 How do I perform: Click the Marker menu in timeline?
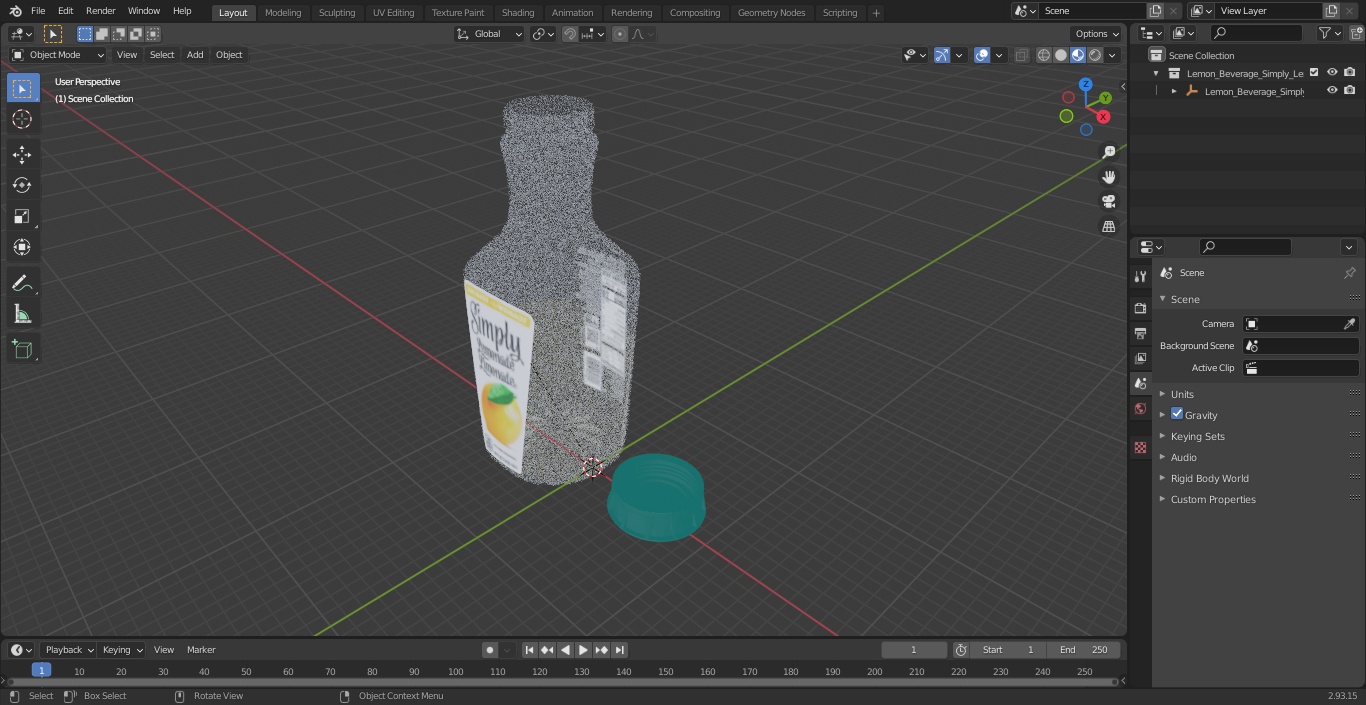[x=201, y=650]
